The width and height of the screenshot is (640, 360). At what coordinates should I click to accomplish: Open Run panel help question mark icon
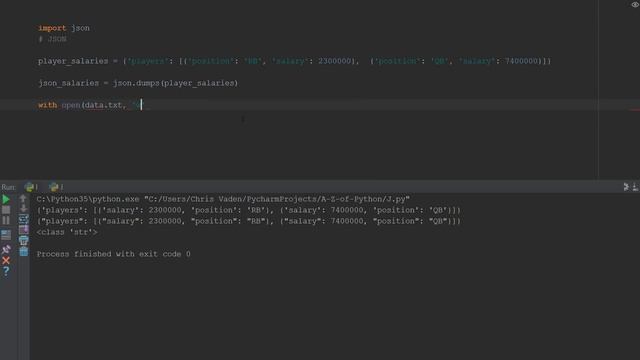coord(6,271)
